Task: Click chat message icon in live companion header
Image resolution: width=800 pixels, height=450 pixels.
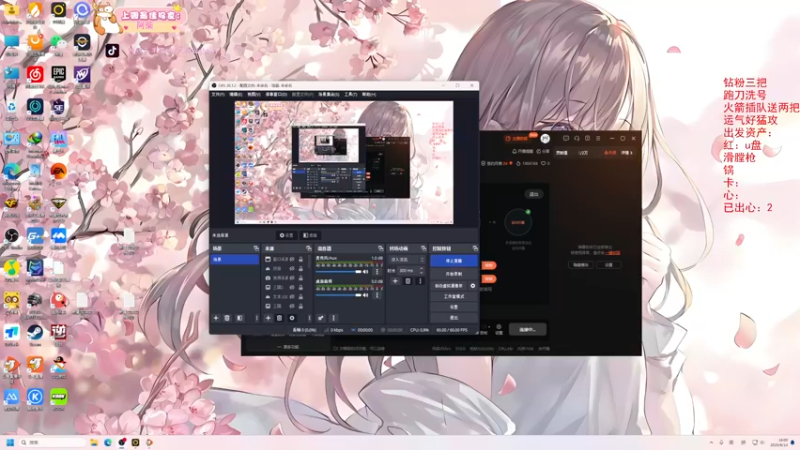Action: point(566,138)
